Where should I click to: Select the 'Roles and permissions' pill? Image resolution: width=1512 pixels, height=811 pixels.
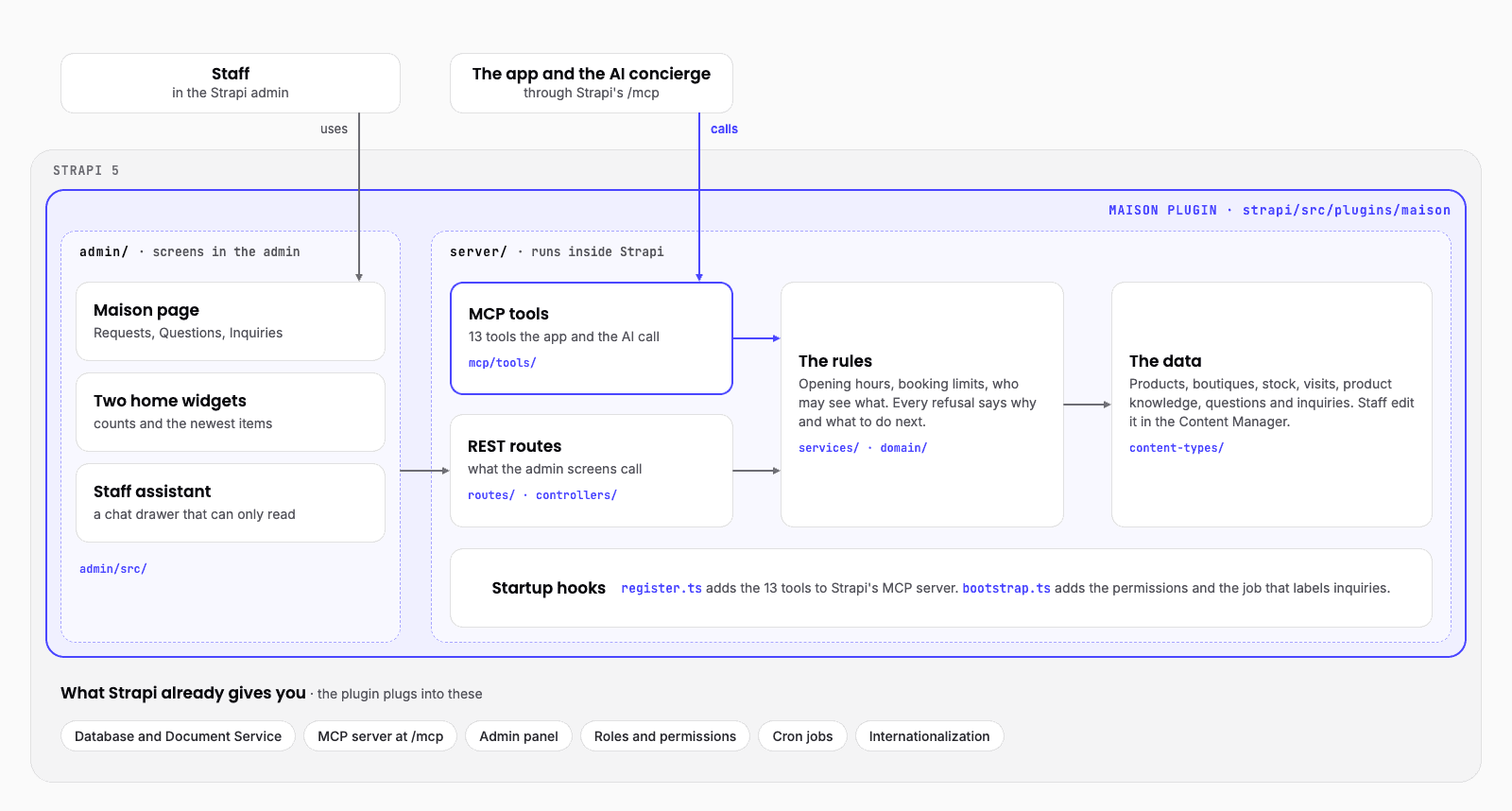[665, 736]
